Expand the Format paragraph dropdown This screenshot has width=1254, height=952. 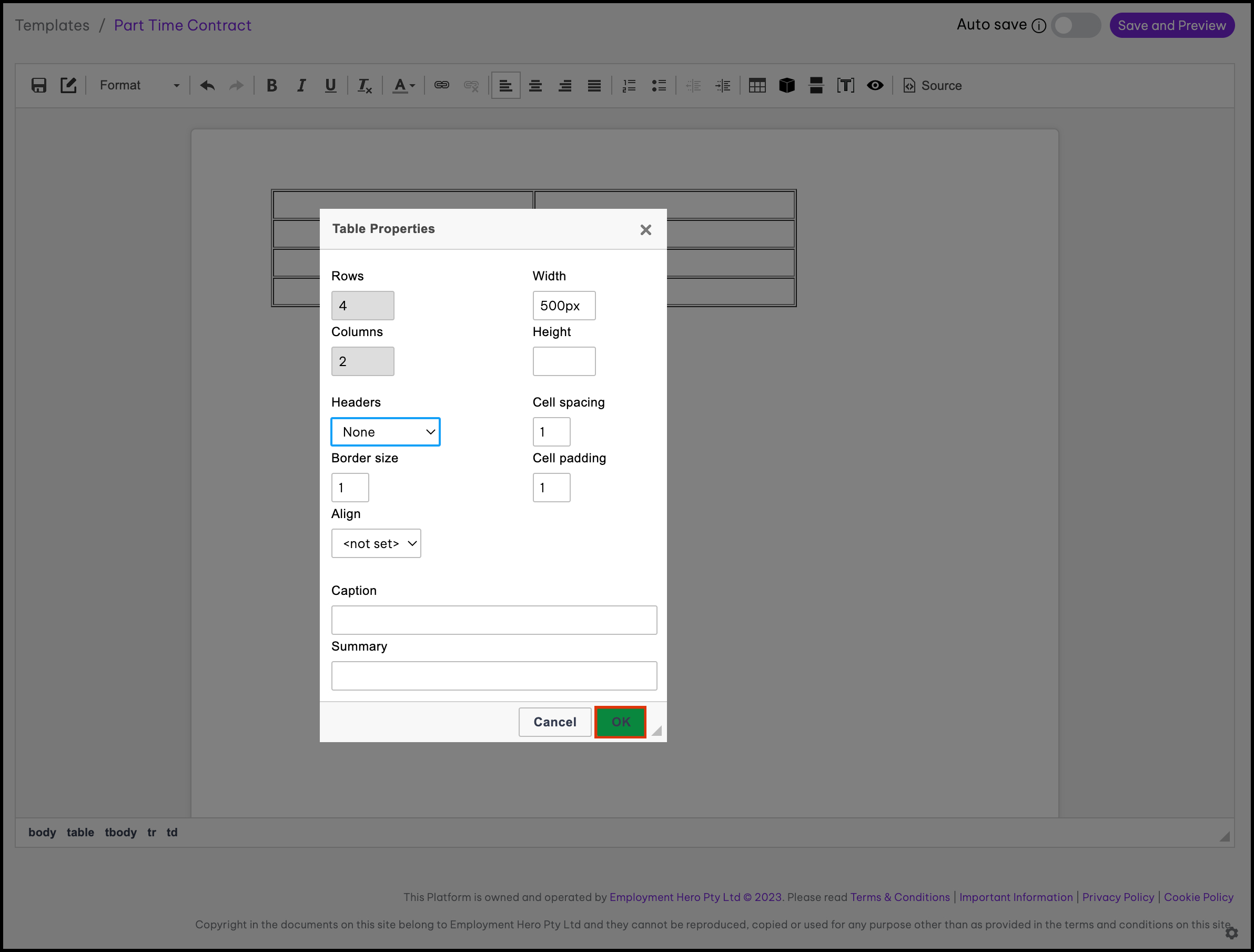(x=139, y=86)
